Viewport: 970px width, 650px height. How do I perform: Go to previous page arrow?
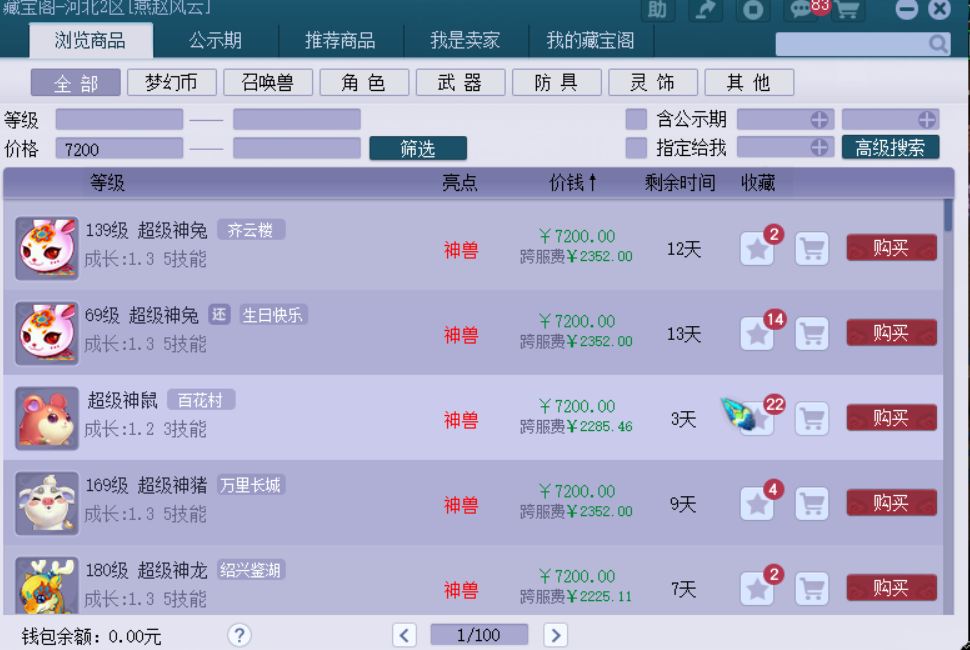(x=405, y=635)
